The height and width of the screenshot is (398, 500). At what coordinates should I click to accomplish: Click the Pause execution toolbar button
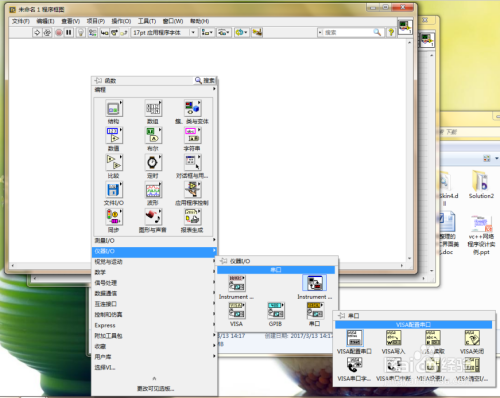click(x=69, y=32)
